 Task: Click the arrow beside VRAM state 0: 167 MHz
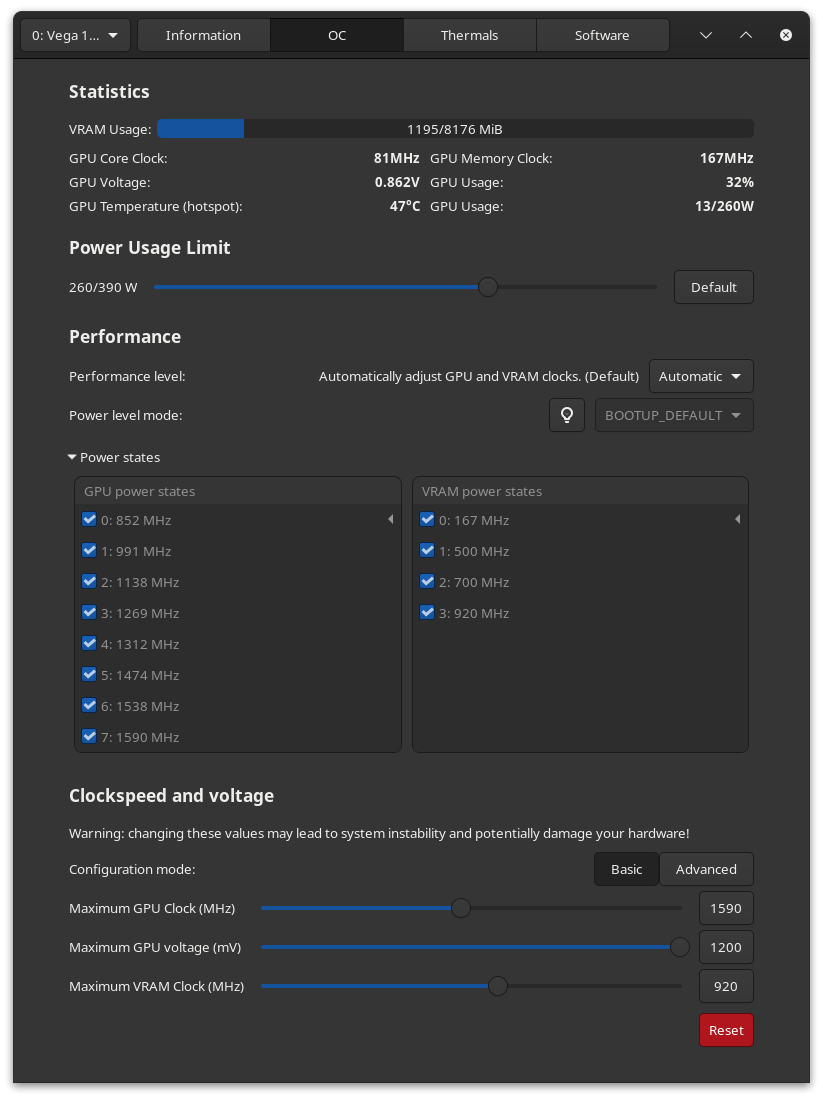pos(738,520)
